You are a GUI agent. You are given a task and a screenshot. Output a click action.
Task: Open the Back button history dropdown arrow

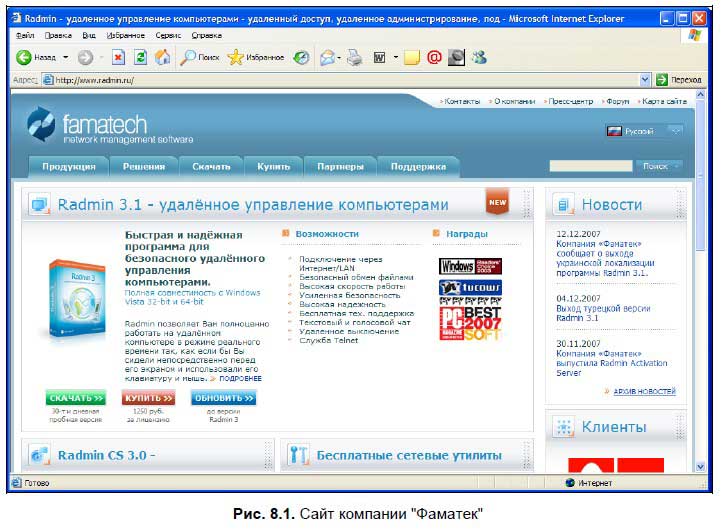66,58
